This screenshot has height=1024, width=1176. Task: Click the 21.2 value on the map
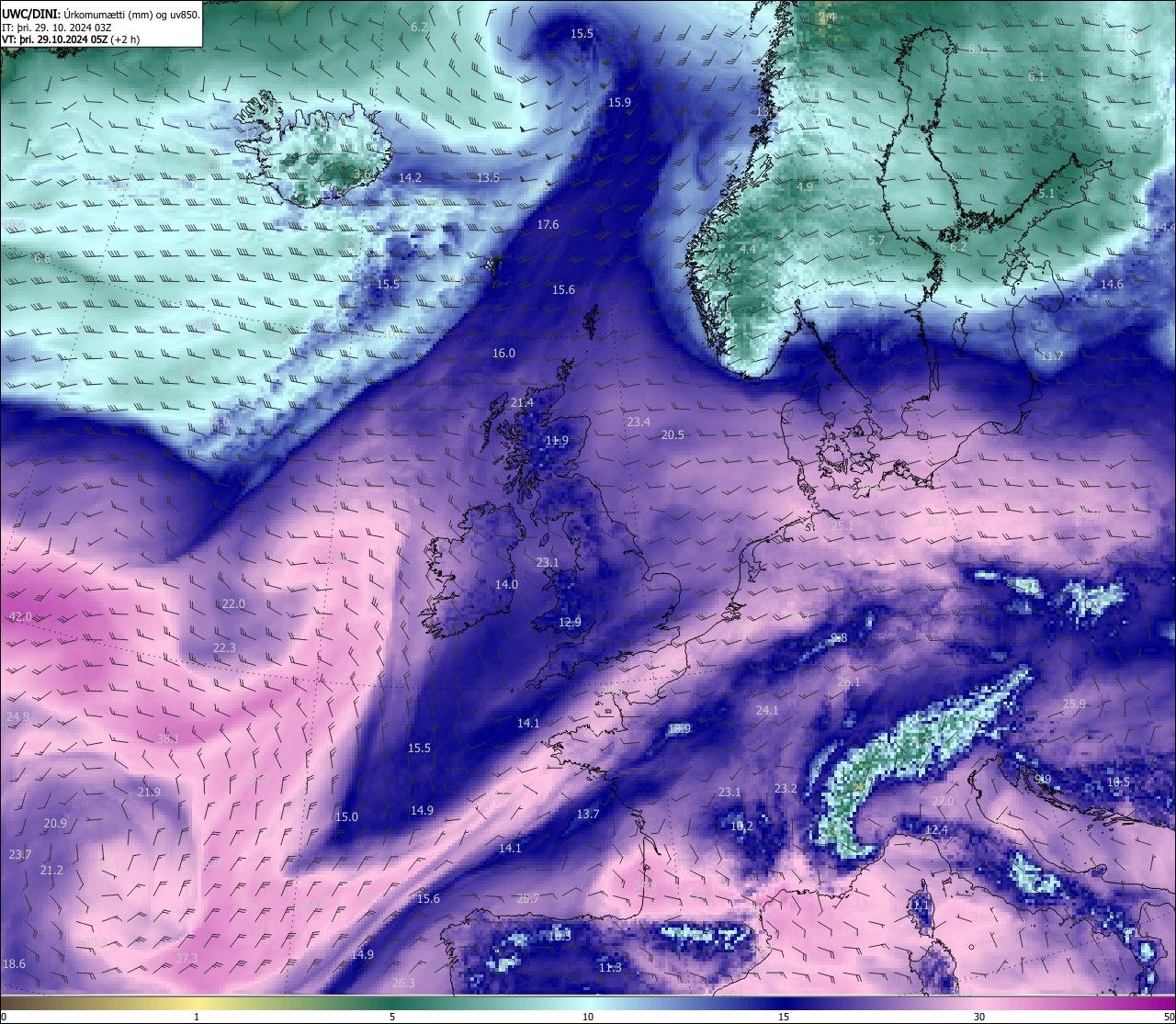pyautogui.click(x=51, y=870)
